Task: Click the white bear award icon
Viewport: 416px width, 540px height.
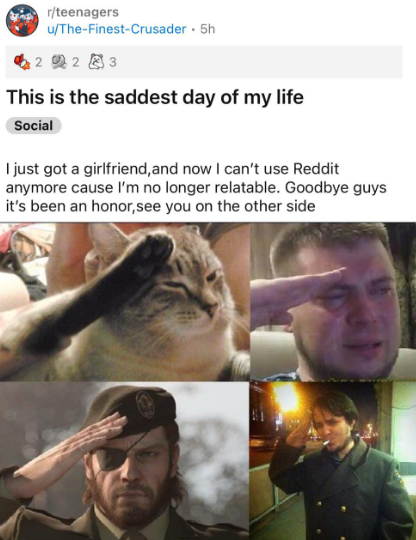Action: coord(96,62)
